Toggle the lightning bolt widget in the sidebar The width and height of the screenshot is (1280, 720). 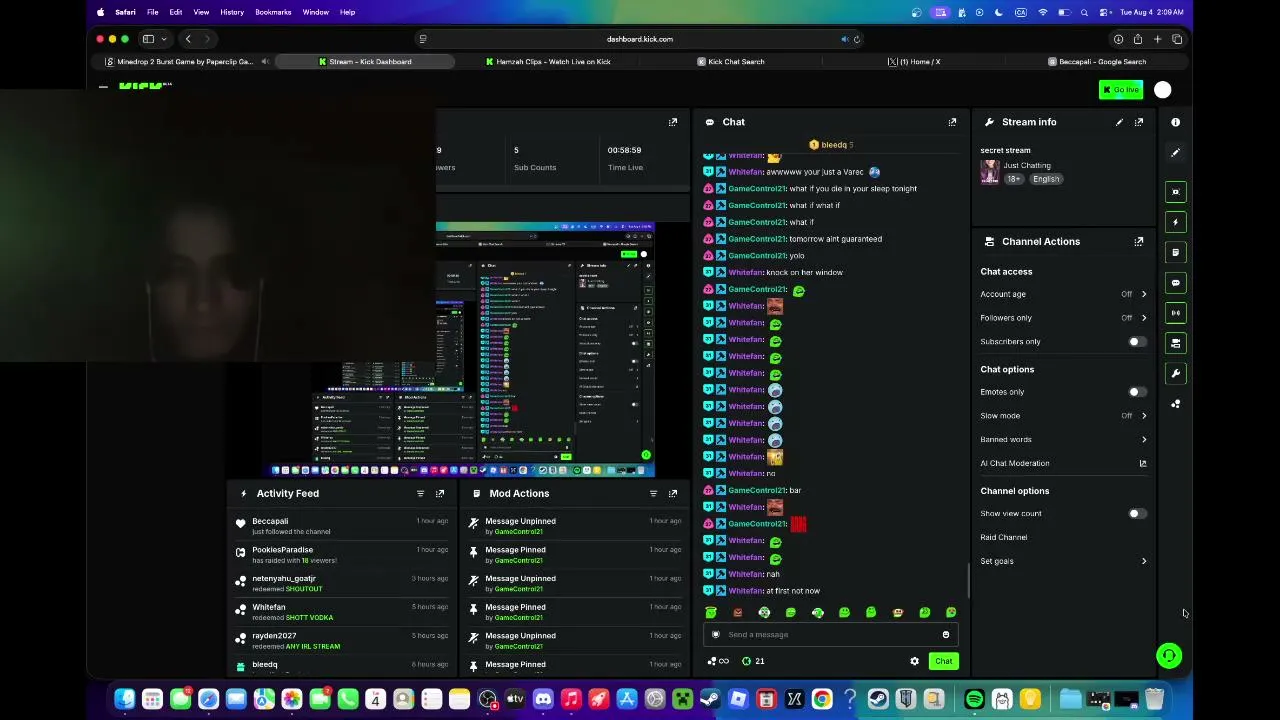1176,222
